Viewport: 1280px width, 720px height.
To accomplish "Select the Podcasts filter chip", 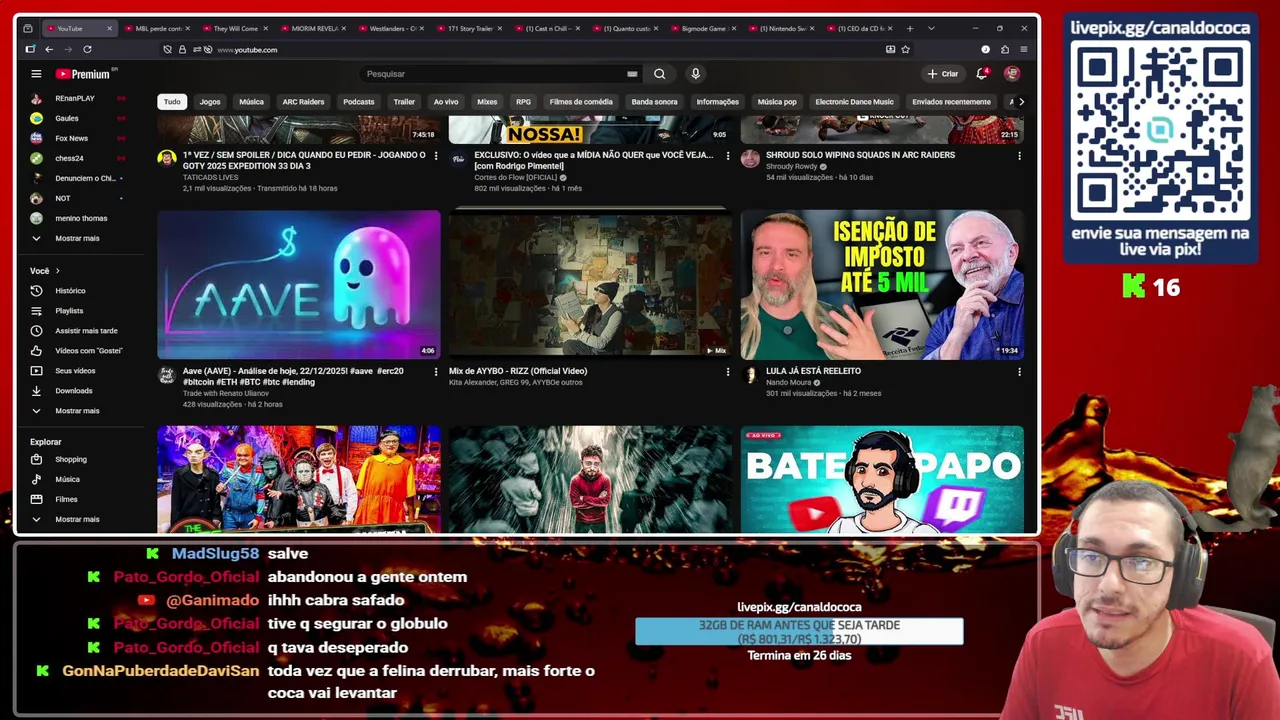I will tap(358, 102).
